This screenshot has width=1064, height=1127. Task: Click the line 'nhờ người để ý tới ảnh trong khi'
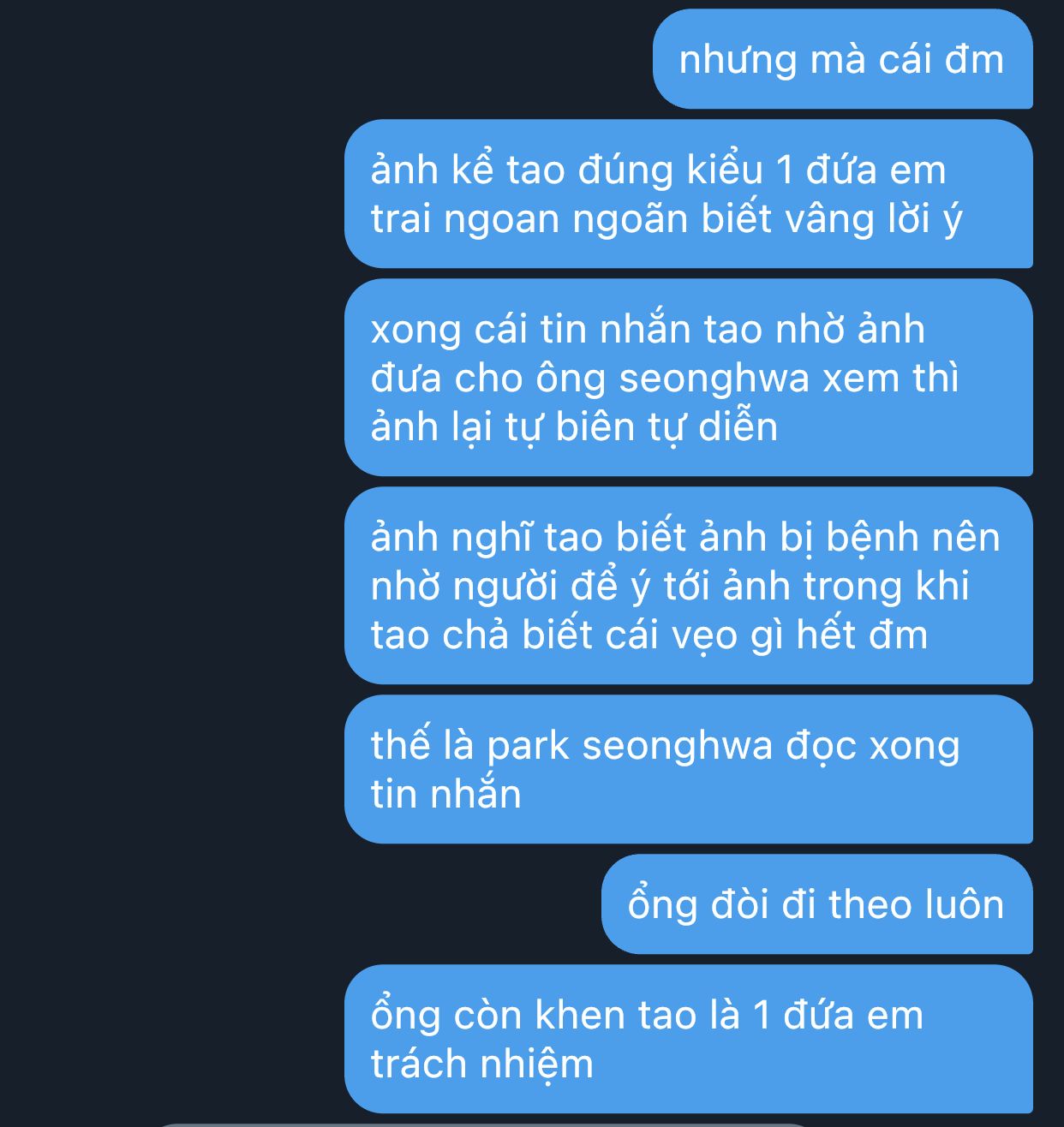(x=670, y=587)
